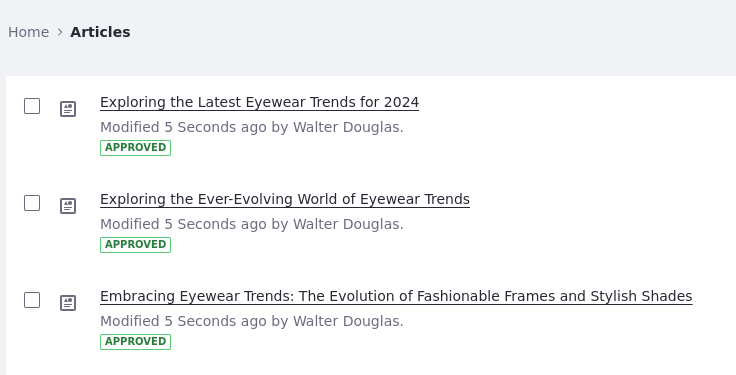Tick the checkbox for Ever-Evolving World of Eyewear Trends
Screen dimensions: 736x375
point(32,203)
